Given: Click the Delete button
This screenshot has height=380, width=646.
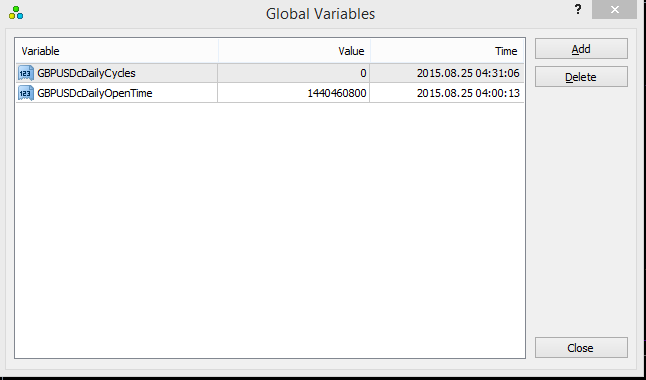Looking at the screenshot, I should [581, 77].
